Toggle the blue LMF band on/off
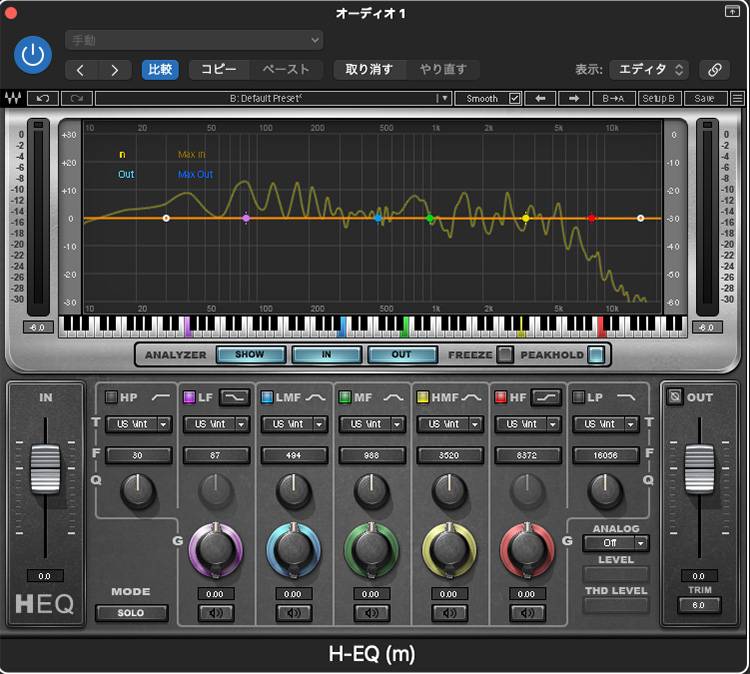750x674 pixels. pyautogui.click(x=267, y=397)
